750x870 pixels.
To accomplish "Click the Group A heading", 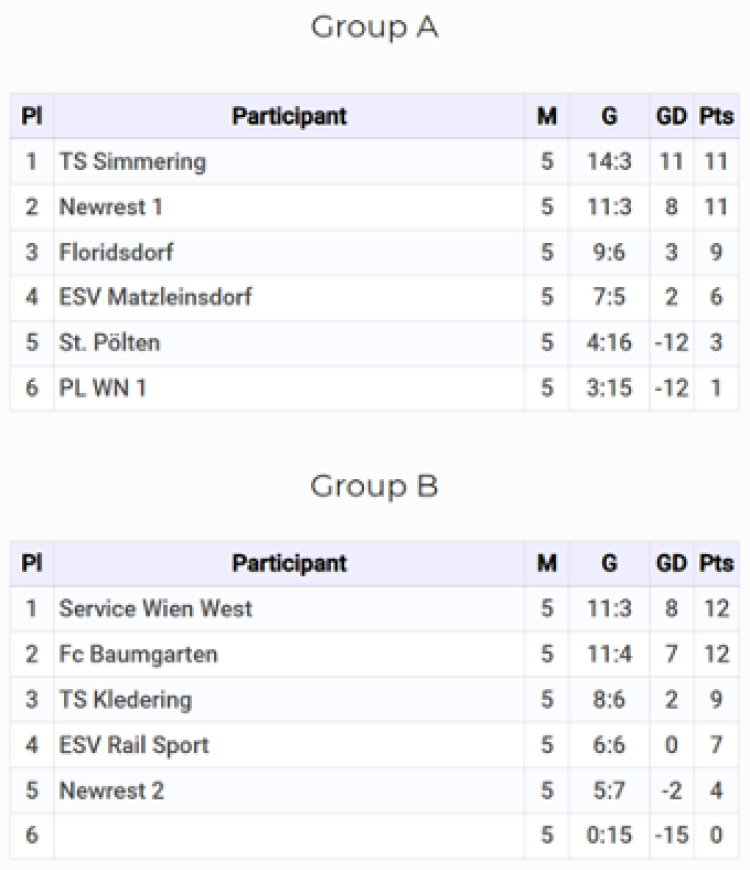I will coord(374,28).
